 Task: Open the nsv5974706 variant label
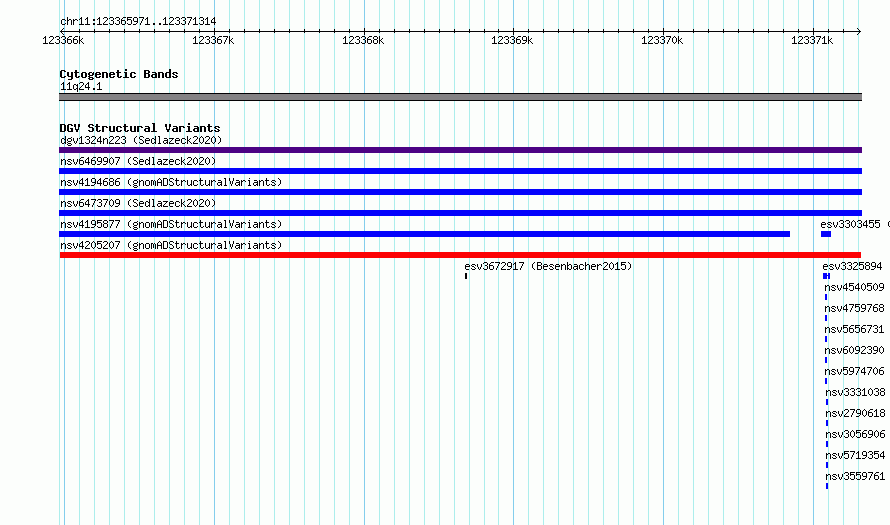[854, 371]
